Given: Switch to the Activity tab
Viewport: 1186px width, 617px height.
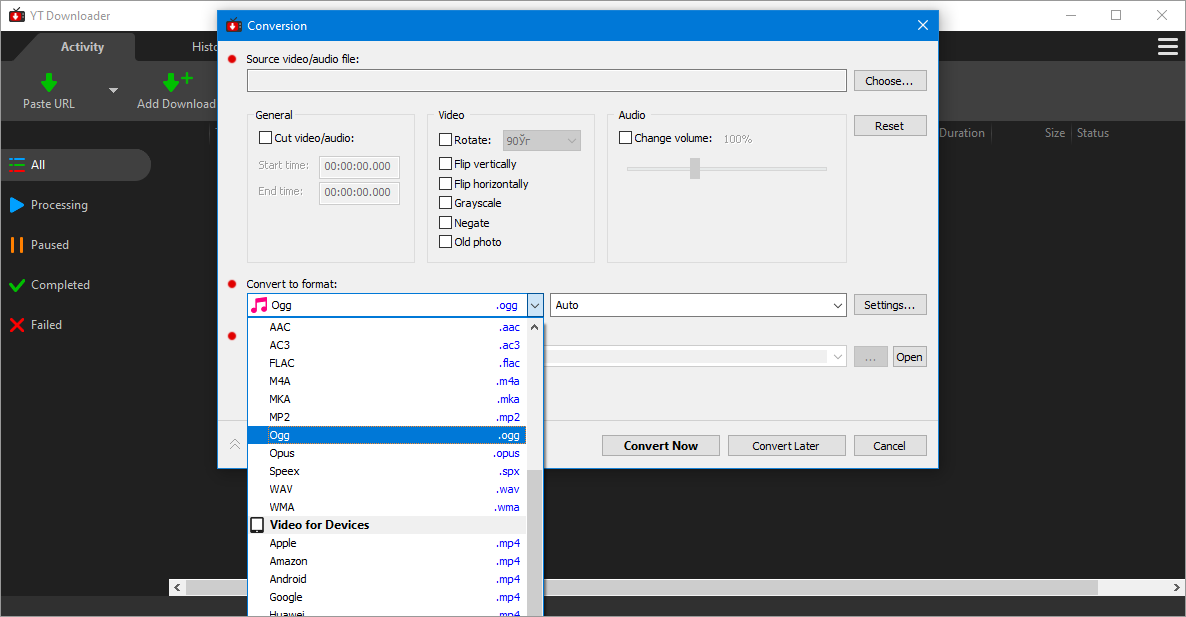Looking at the screenshot, I should [82, 47].
